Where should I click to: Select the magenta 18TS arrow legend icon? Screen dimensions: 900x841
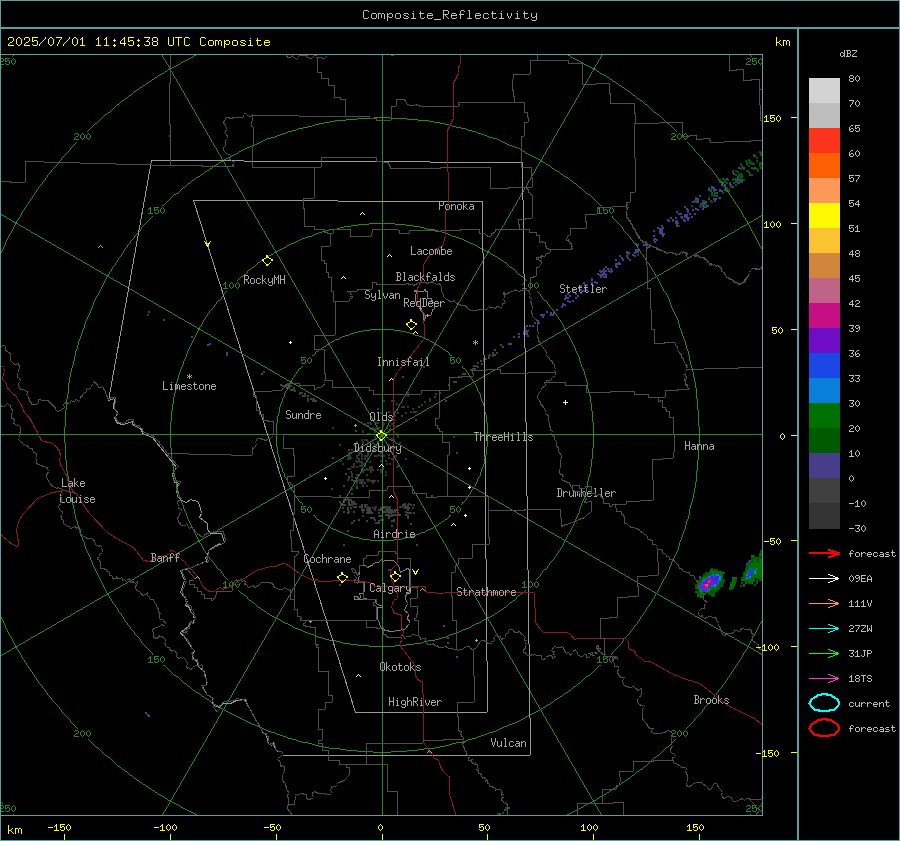point(824,679)
